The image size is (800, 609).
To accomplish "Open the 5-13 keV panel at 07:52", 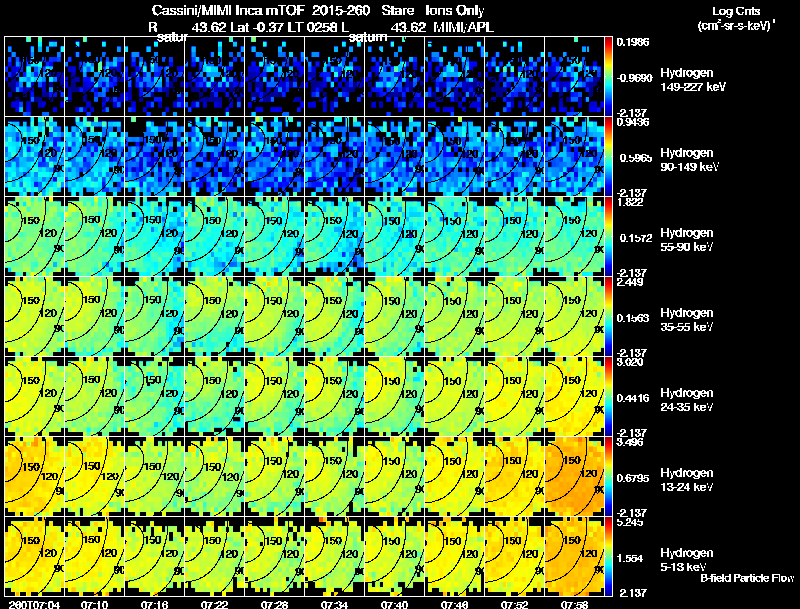I will (514, 556).
